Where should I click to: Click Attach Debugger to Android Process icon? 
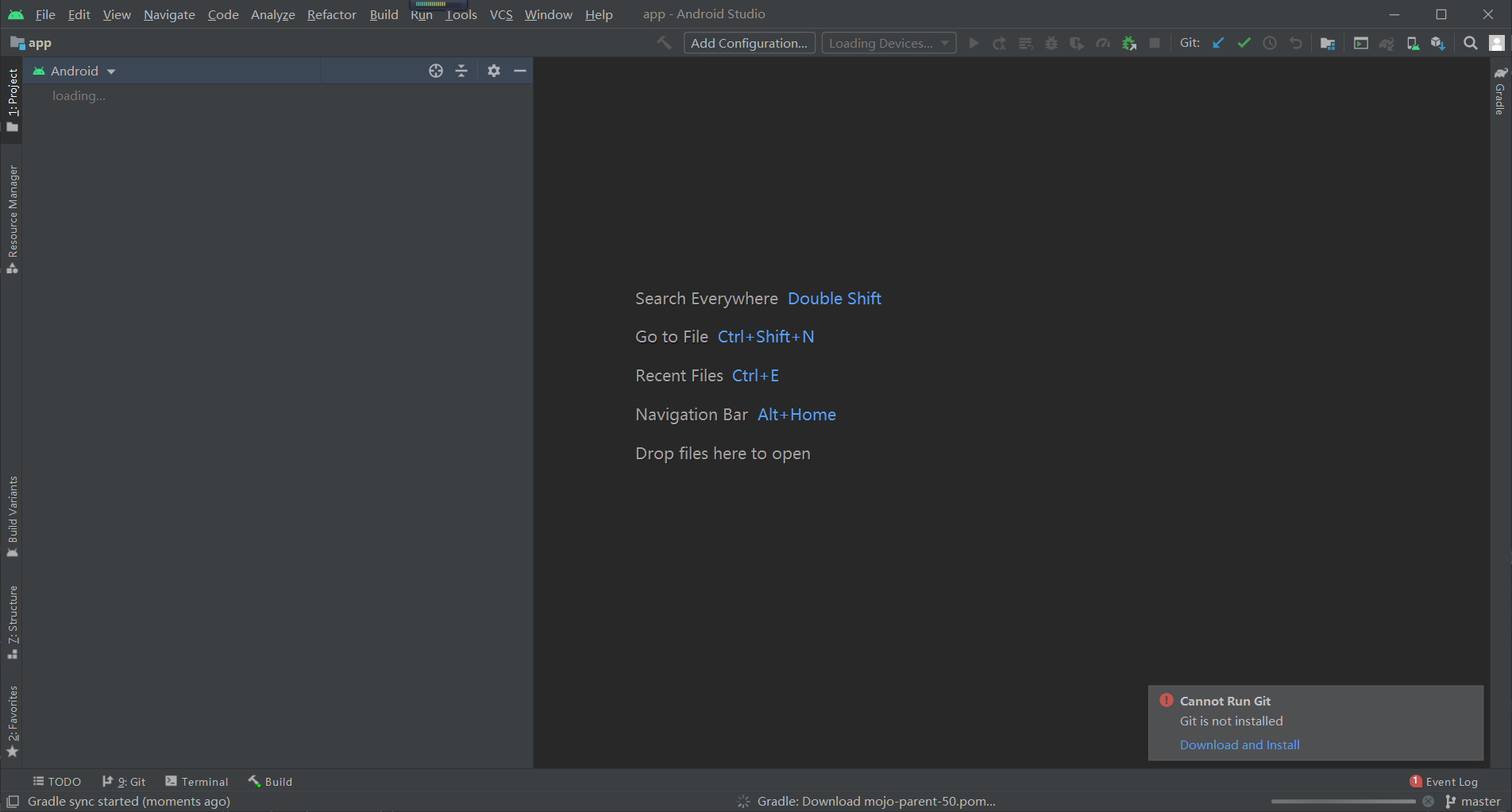coord(1128,44)
